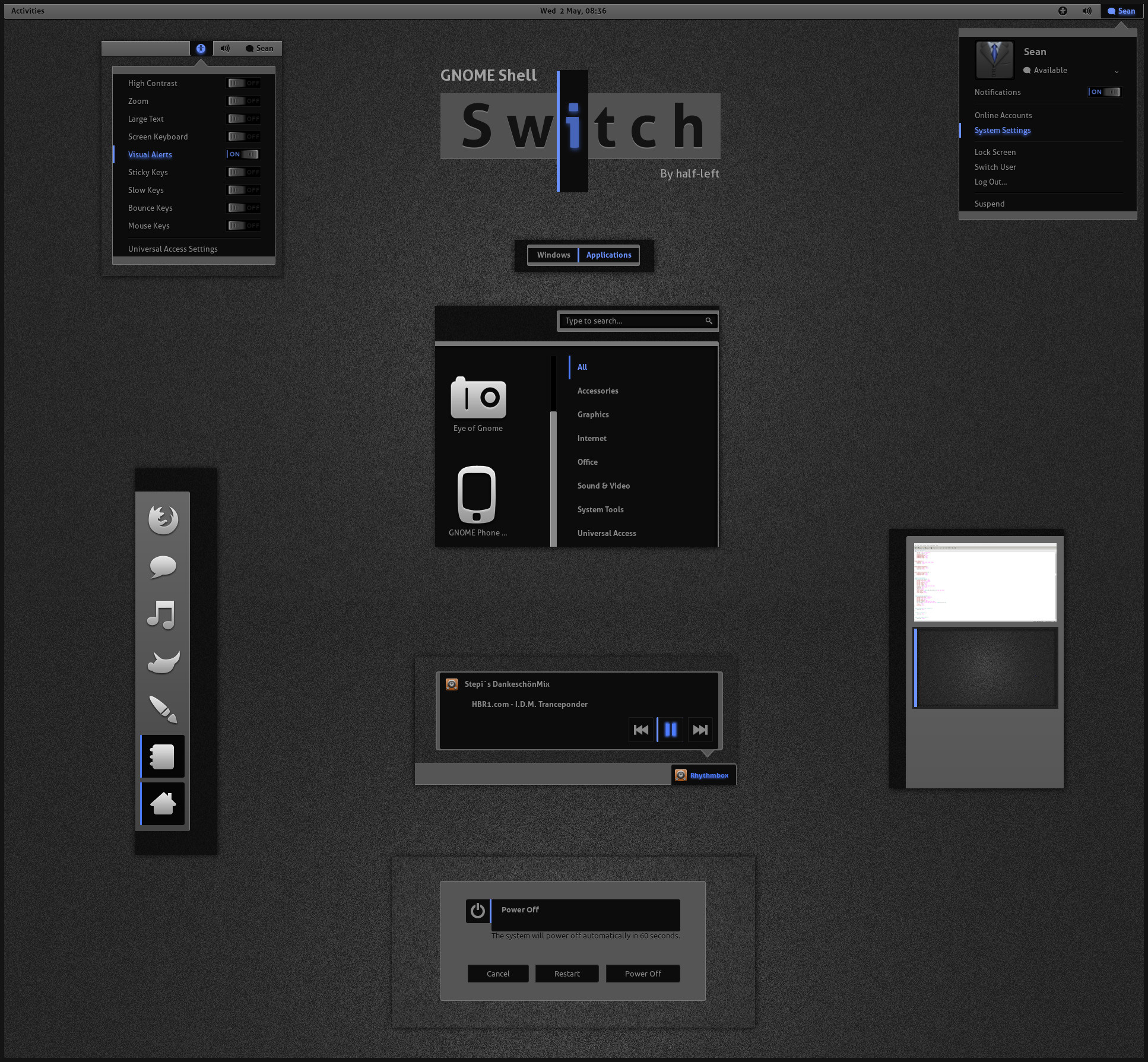
Task: Disable the Visual Alerts switch
Action: point(244,154)
